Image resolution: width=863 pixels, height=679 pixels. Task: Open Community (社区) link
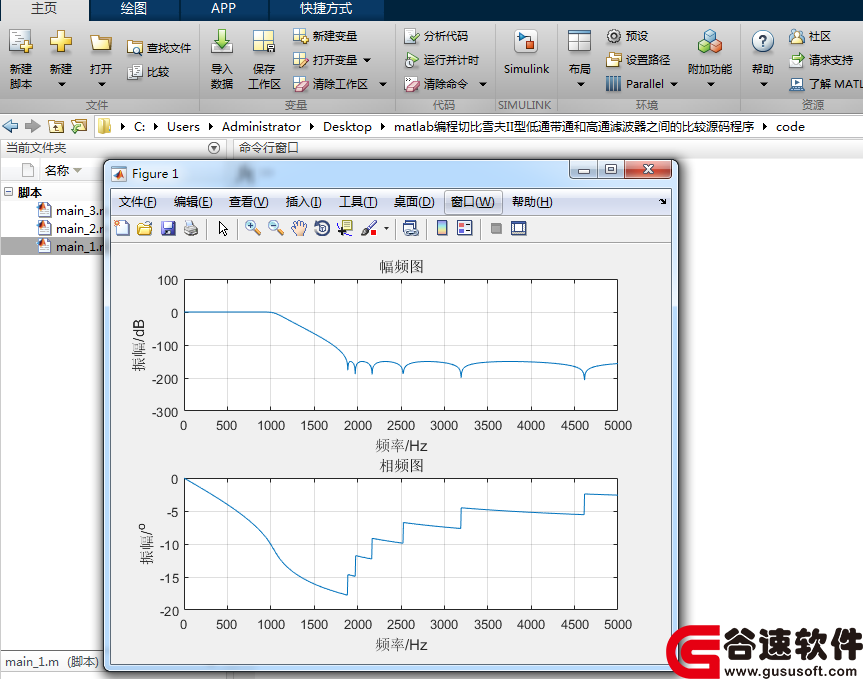pyautogui.click(x=810, y=36)
